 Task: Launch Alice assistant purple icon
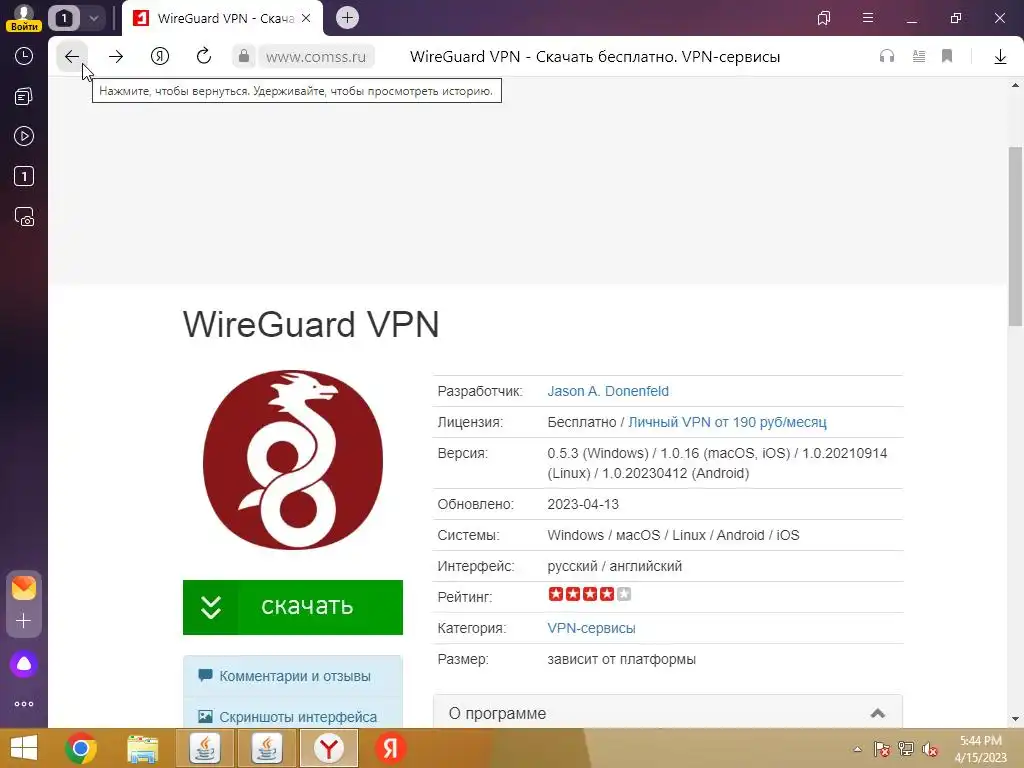[24, 664]
